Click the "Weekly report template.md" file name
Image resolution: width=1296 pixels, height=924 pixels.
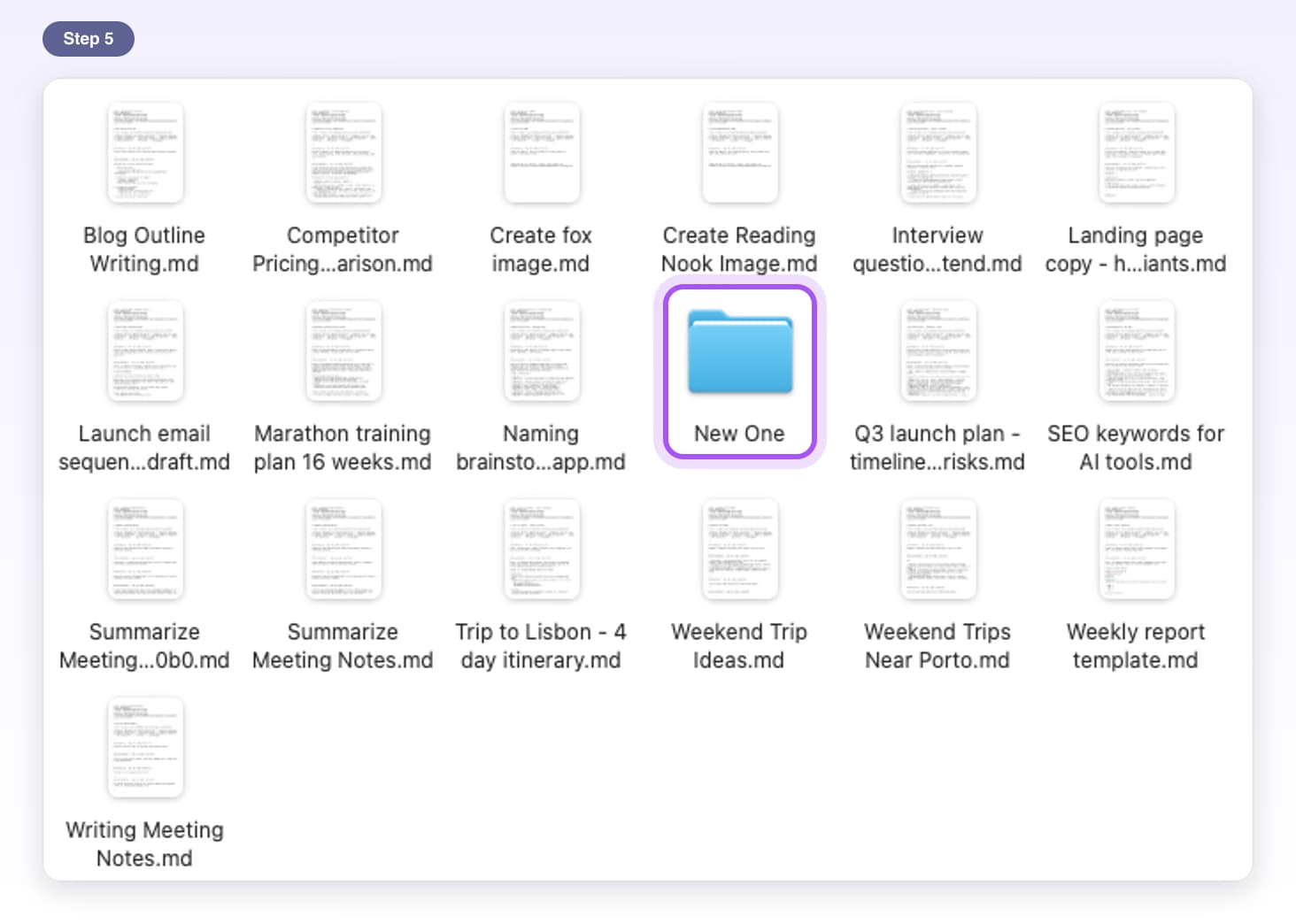click(x=1136, y=646)
